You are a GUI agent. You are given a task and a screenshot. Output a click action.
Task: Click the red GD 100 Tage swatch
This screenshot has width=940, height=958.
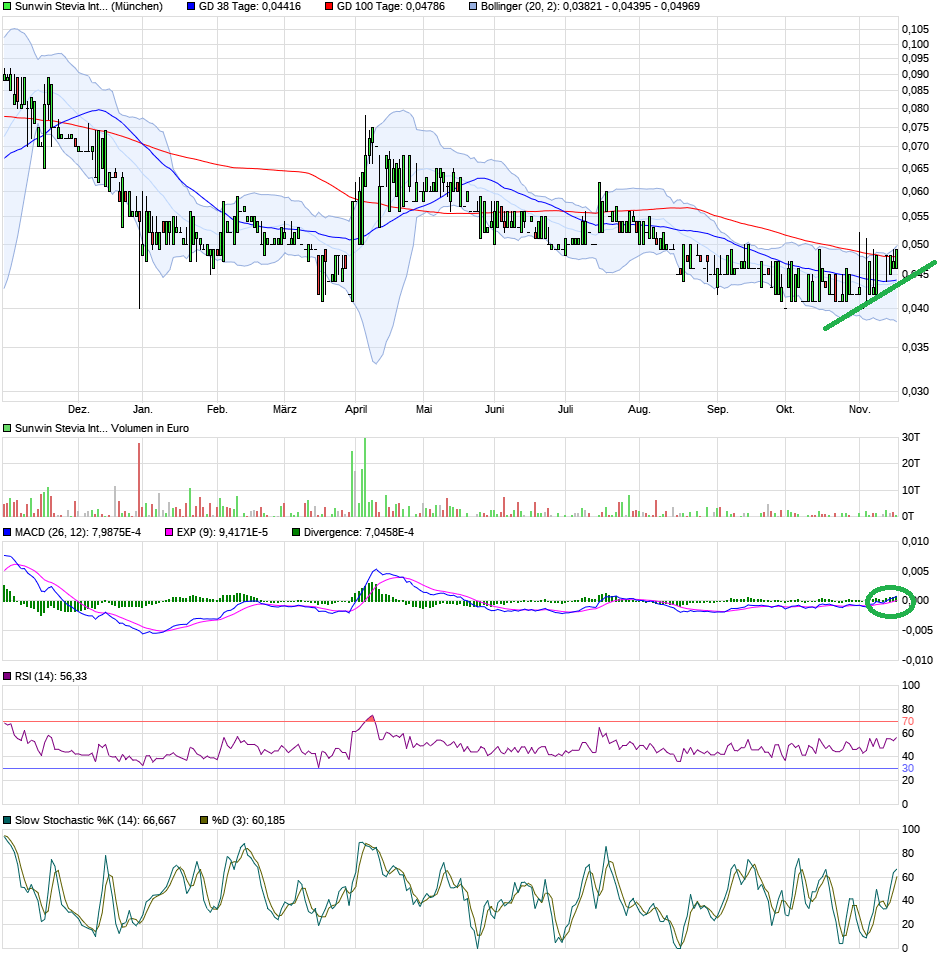329,7
